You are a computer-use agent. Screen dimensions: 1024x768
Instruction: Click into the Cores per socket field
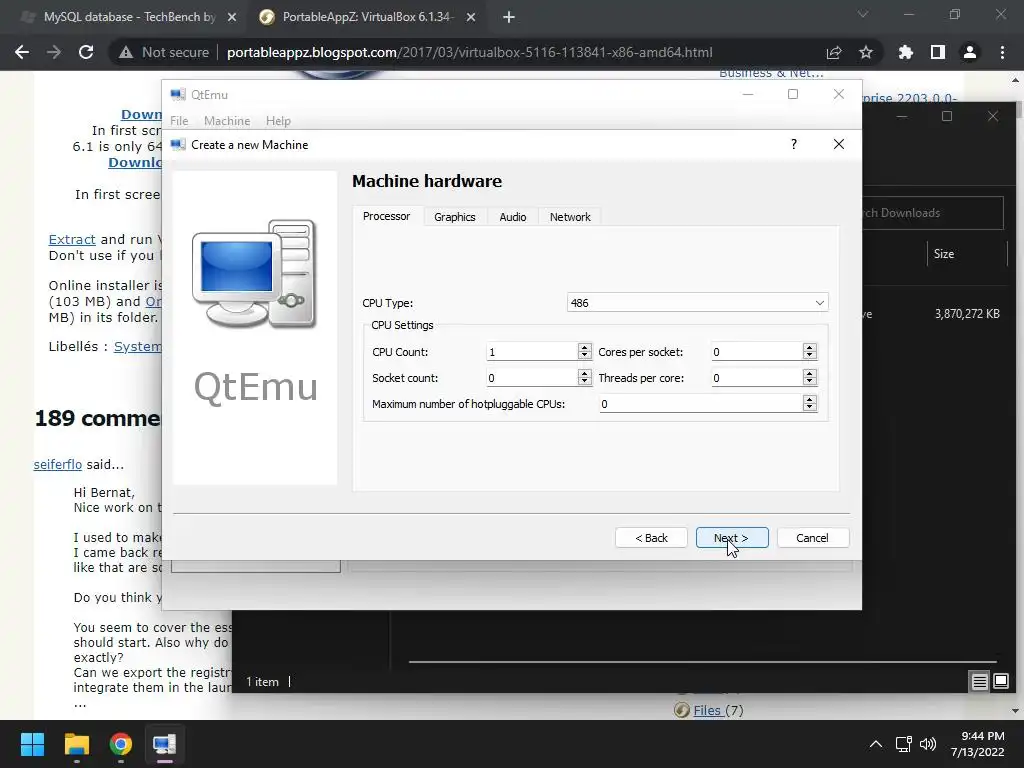click(757, 352)
